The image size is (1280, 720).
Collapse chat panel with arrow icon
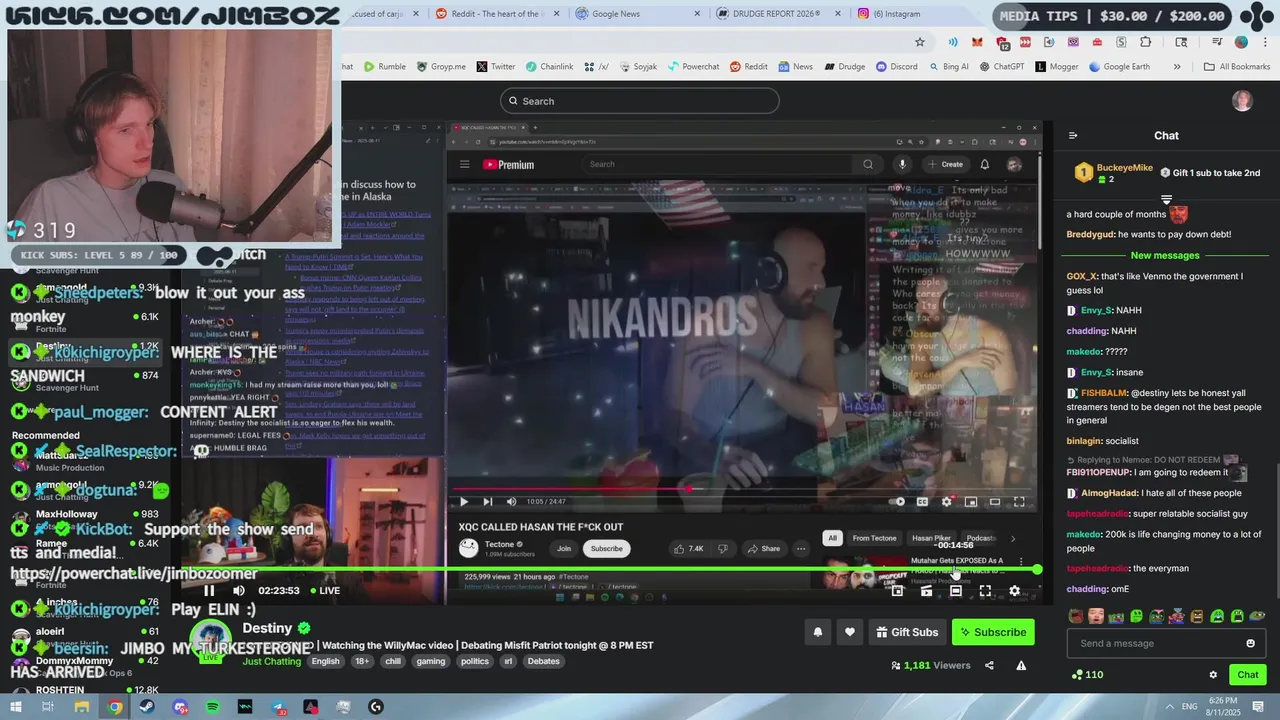(x=1073, y=136)
